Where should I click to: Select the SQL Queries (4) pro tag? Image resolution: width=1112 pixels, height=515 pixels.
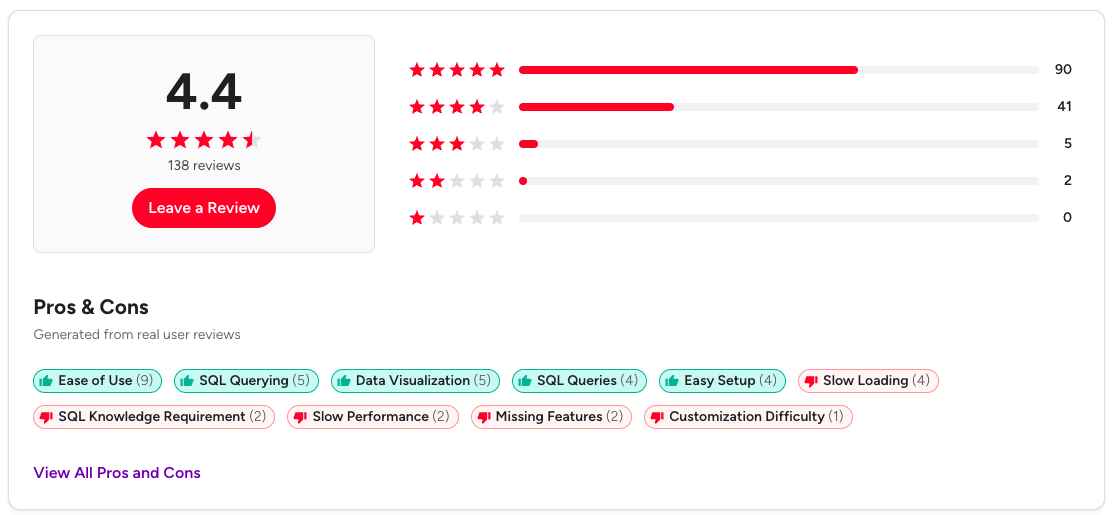click(x=579, y=381)
